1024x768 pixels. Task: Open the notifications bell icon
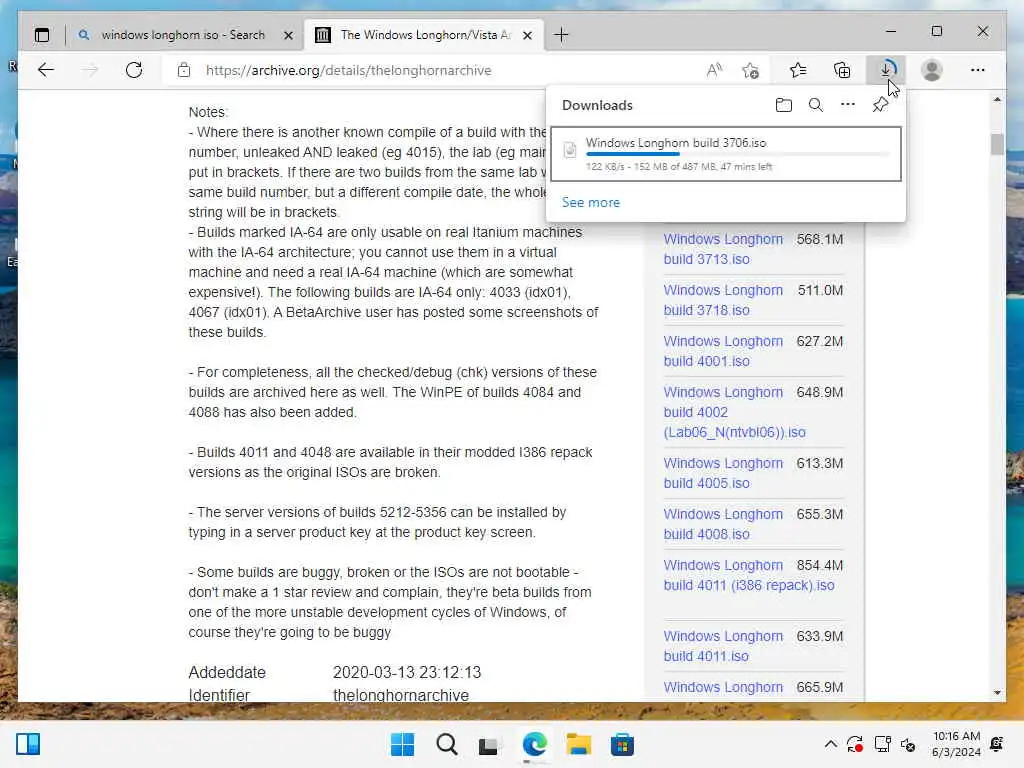[x=997, y=744]
